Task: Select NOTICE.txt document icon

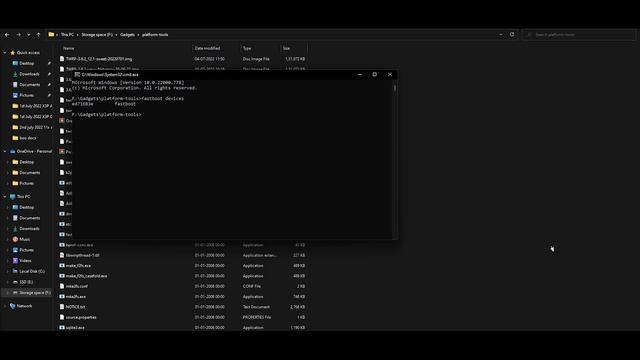Action: [x=62, y=307]
